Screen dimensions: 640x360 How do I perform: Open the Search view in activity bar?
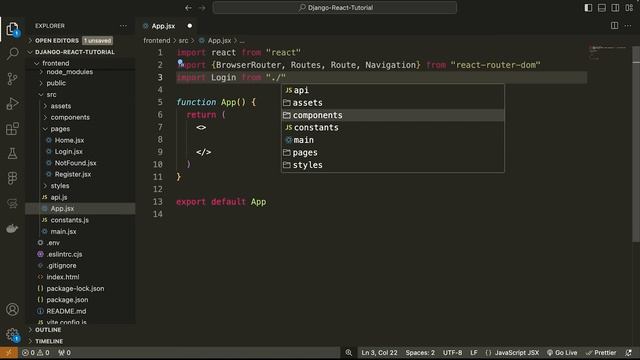point(12,53)
